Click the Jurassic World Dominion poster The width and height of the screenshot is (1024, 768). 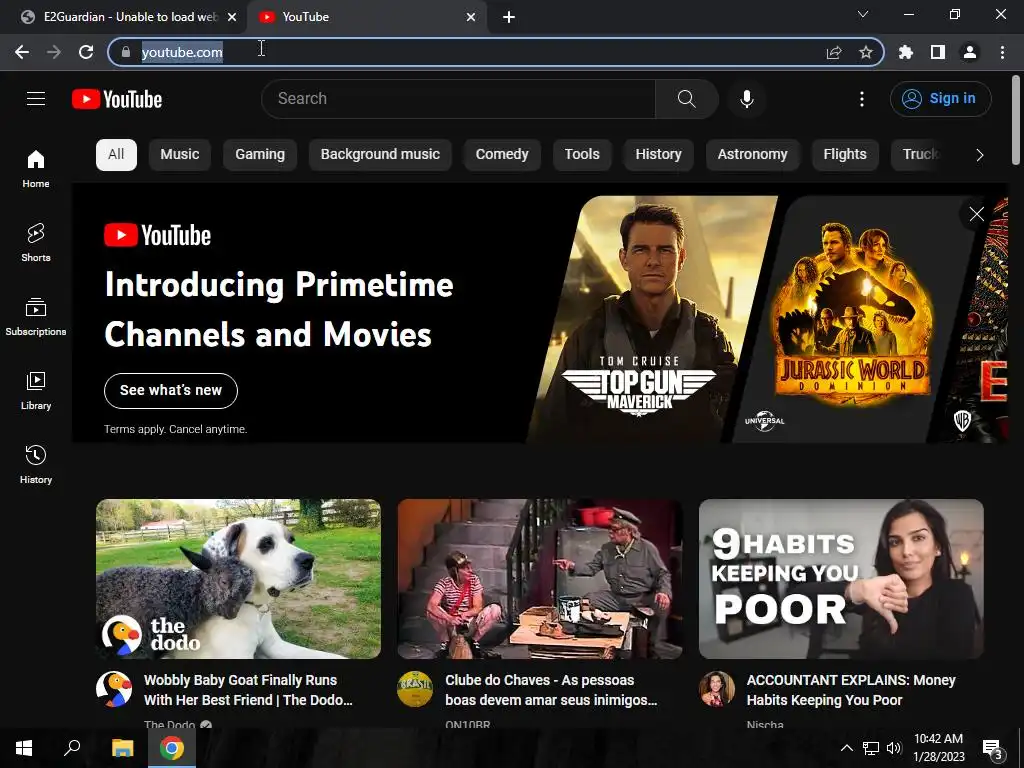[852, 319]
